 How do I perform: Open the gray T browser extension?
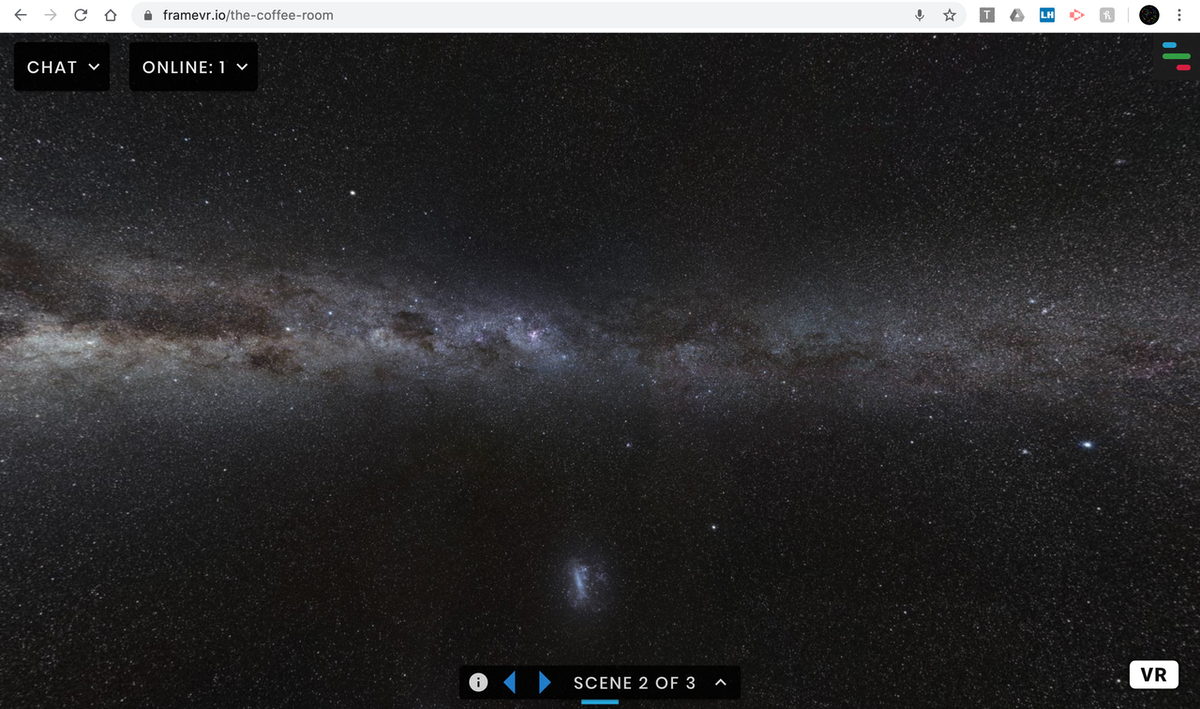click(986, 16)
